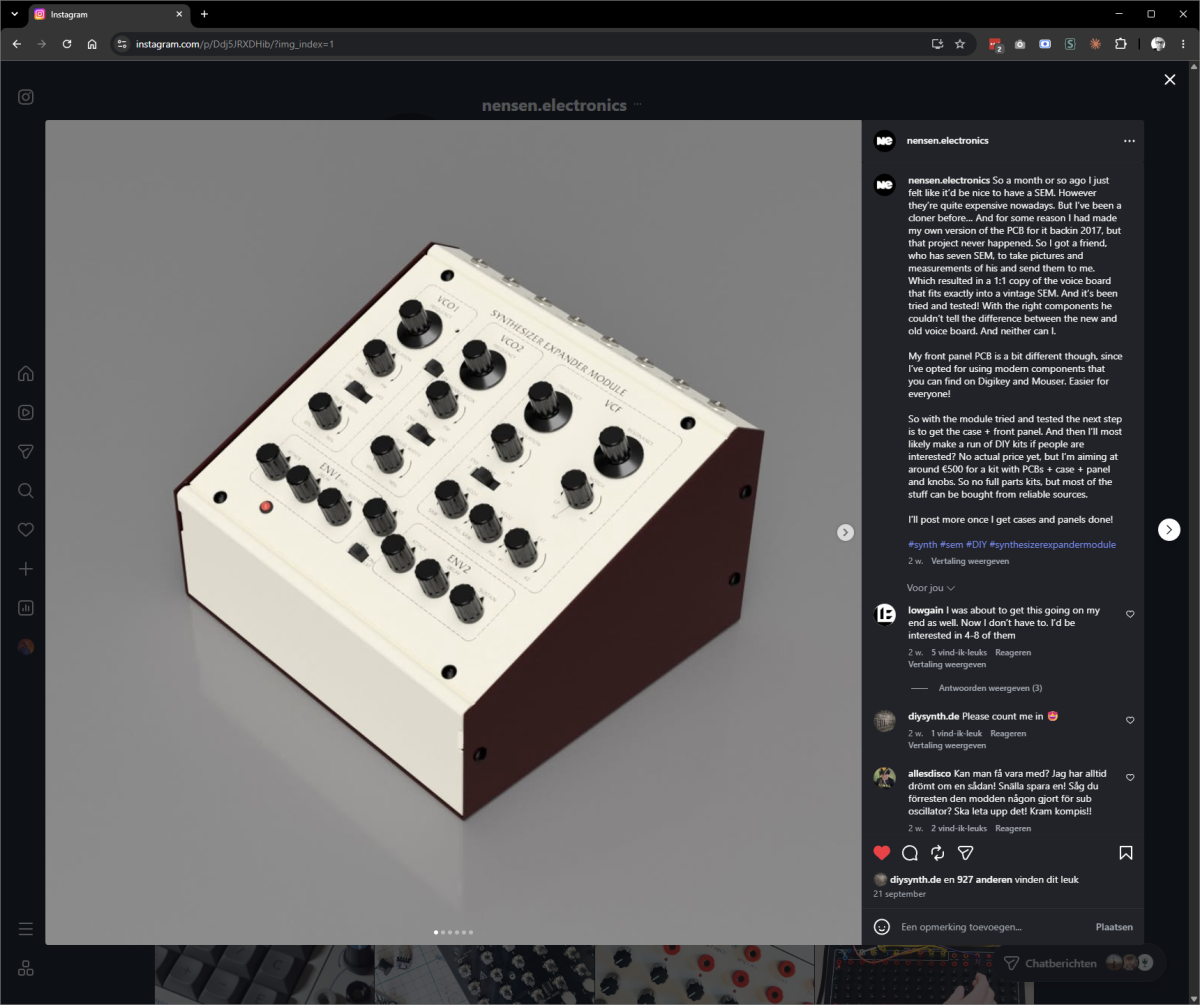Reload the page in Chrome
The width and height of the screenshot is (1200, 1005).
coord(67,44)
